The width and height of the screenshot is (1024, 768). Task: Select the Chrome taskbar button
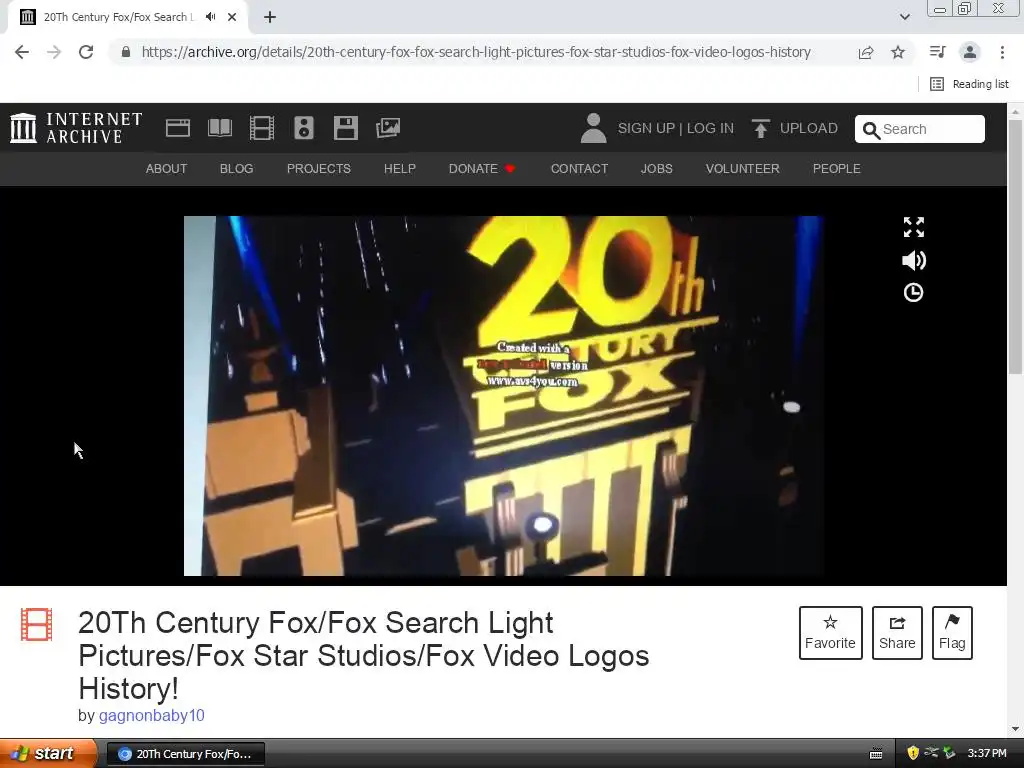[x=185, y=754]
